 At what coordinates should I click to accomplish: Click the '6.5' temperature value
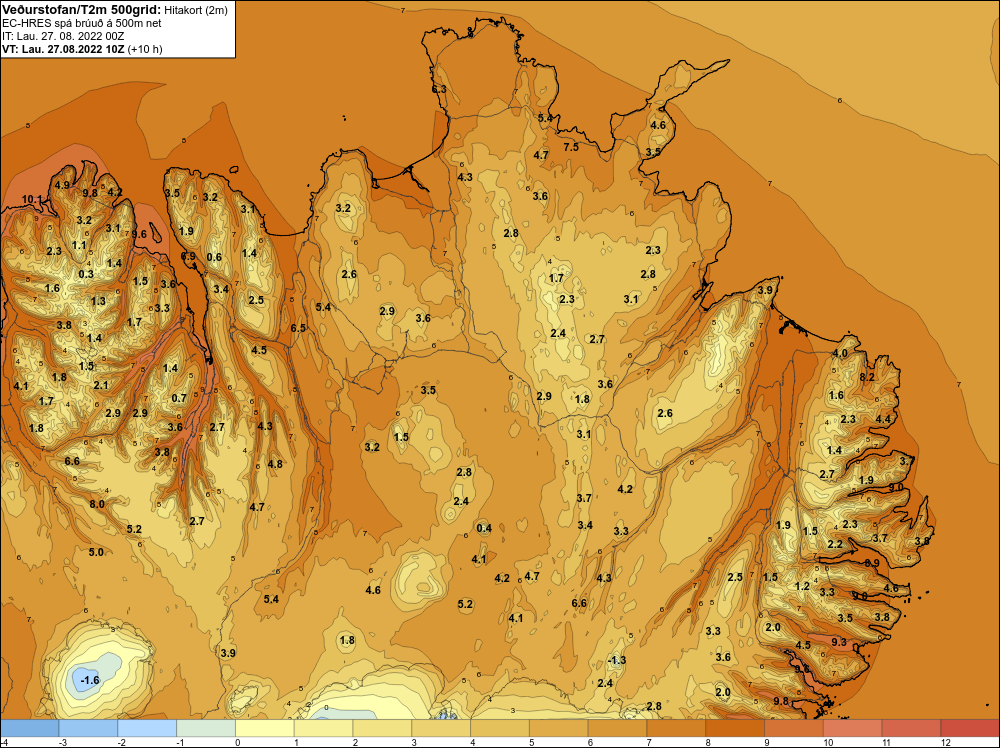[298, 328]
